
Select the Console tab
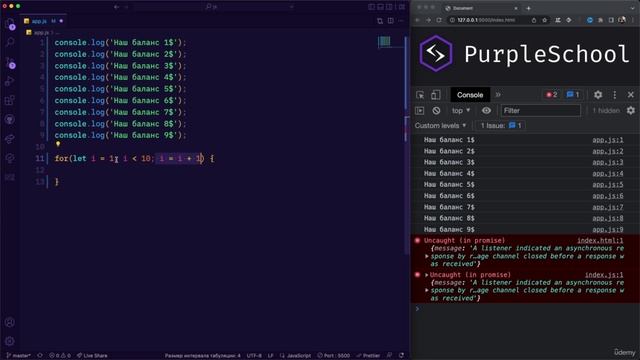[x=470, y=95]
